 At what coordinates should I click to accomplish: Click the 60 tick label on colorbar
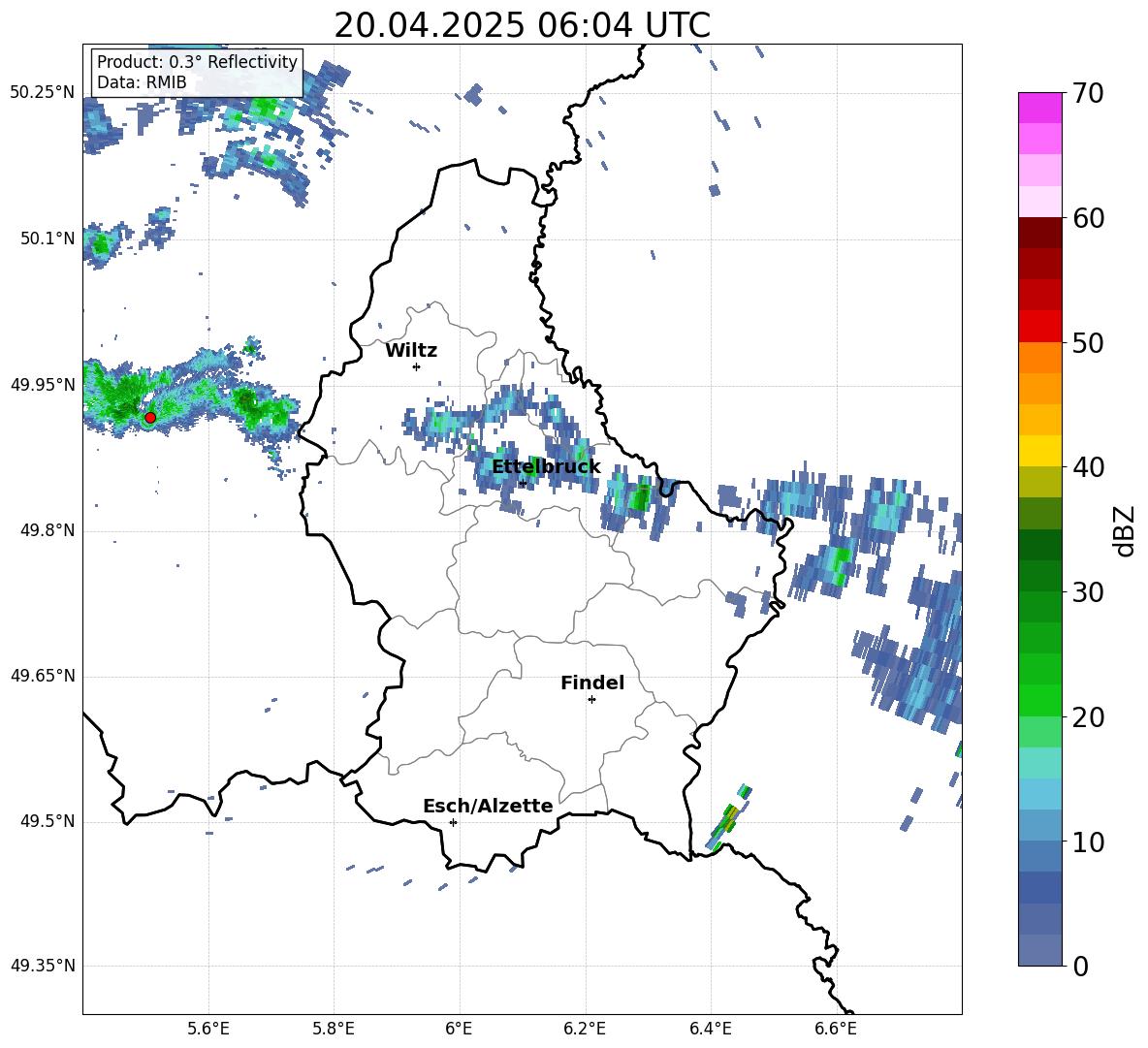1088,218
